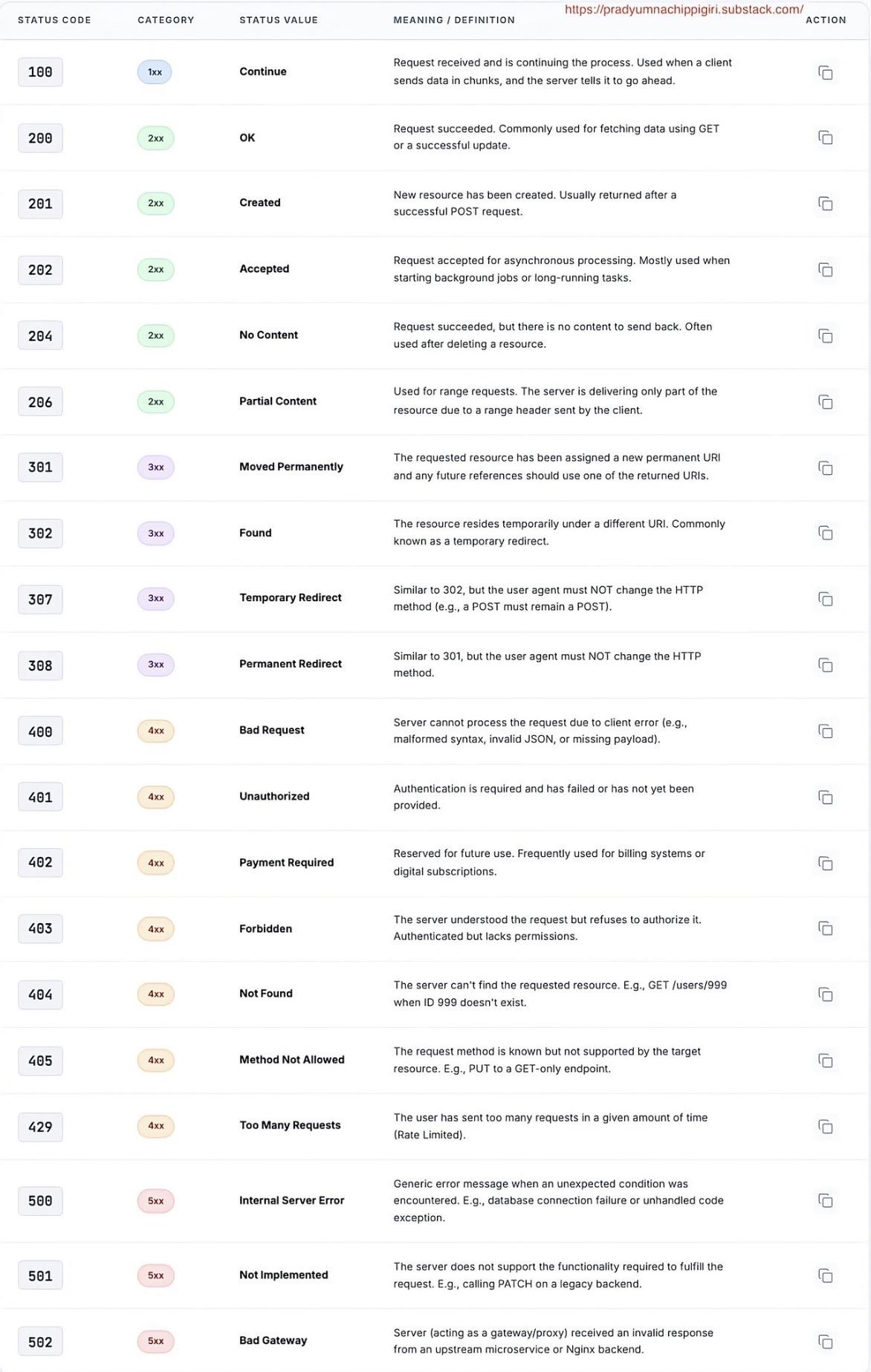871x1372 pixels.
Task: Click the 403 status code chip
Action: [x=40, y=928]
